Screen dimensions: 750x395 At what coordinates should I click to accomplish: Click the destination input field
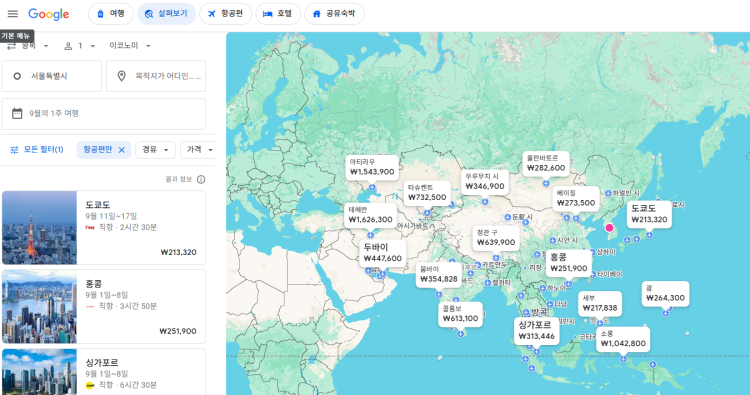click(x=156, y=76)
